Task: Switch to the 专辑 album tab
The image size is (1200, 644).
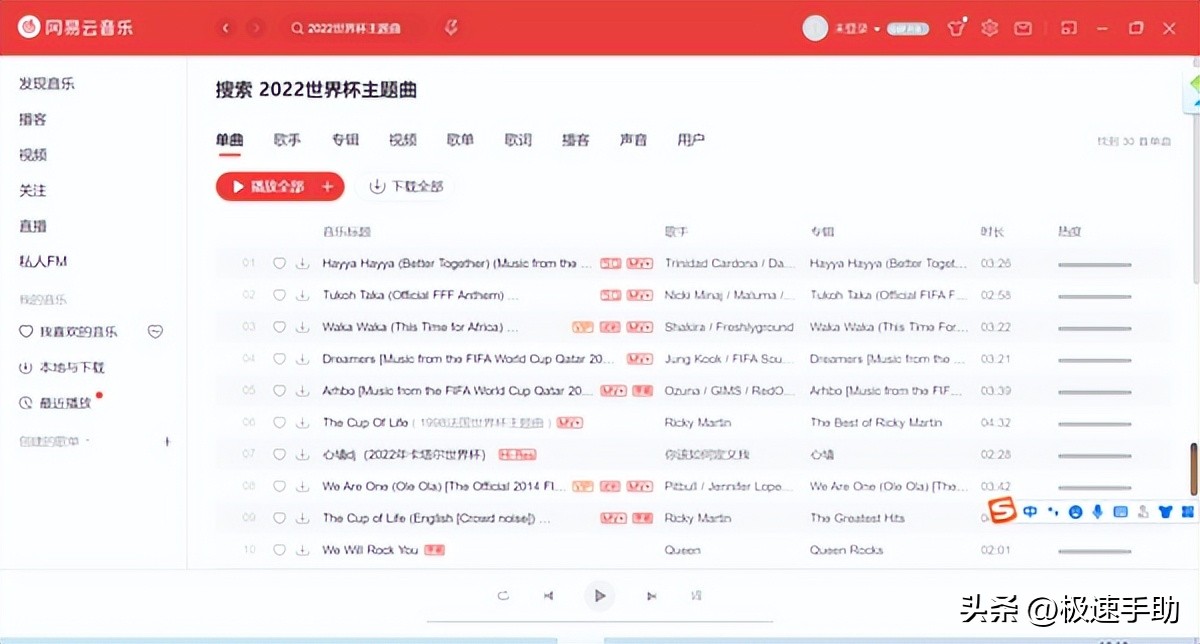Action: [345, 140]
